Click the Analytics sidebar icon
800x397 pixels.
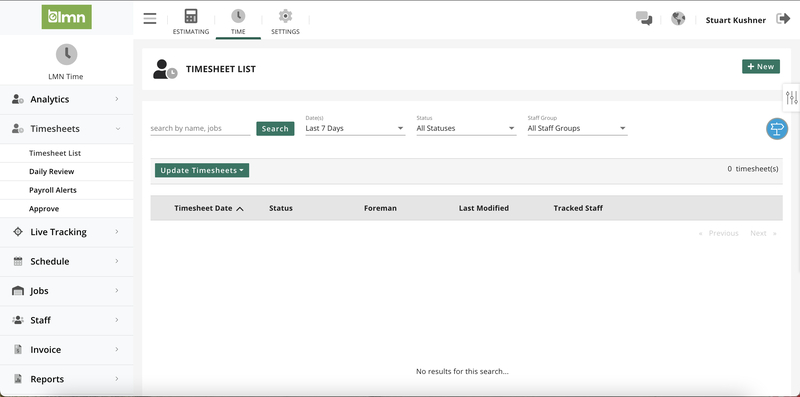pyautogui.click(x=18, y=100)
